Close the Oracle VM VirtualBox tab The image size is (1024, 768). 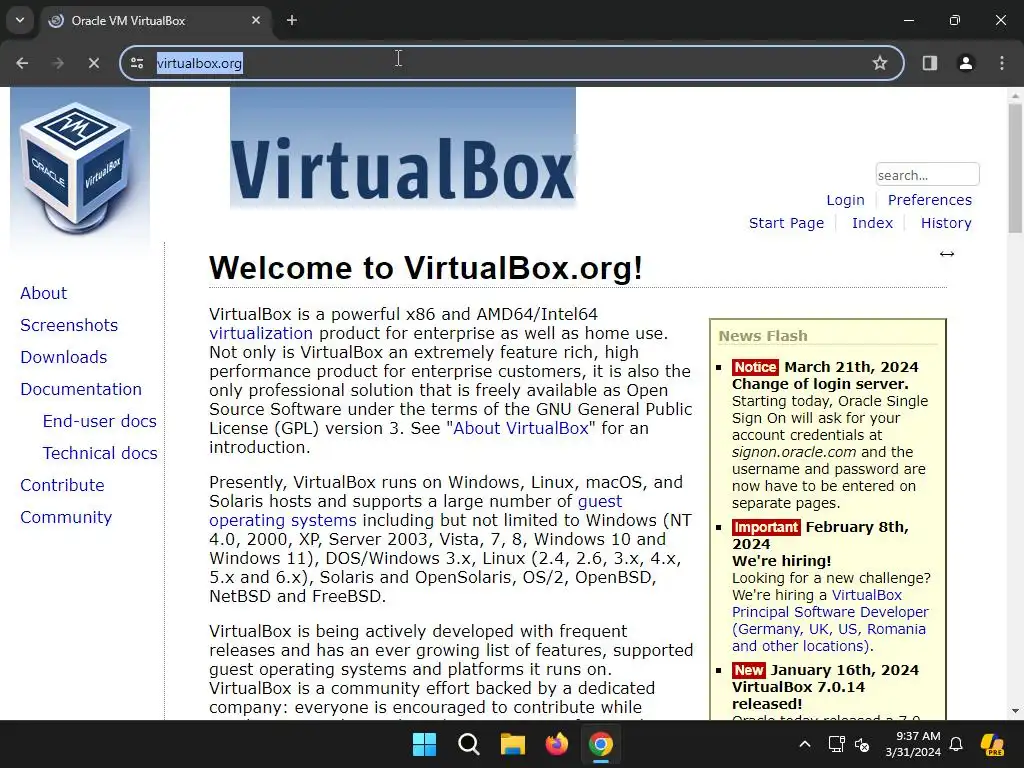(256, 20)
